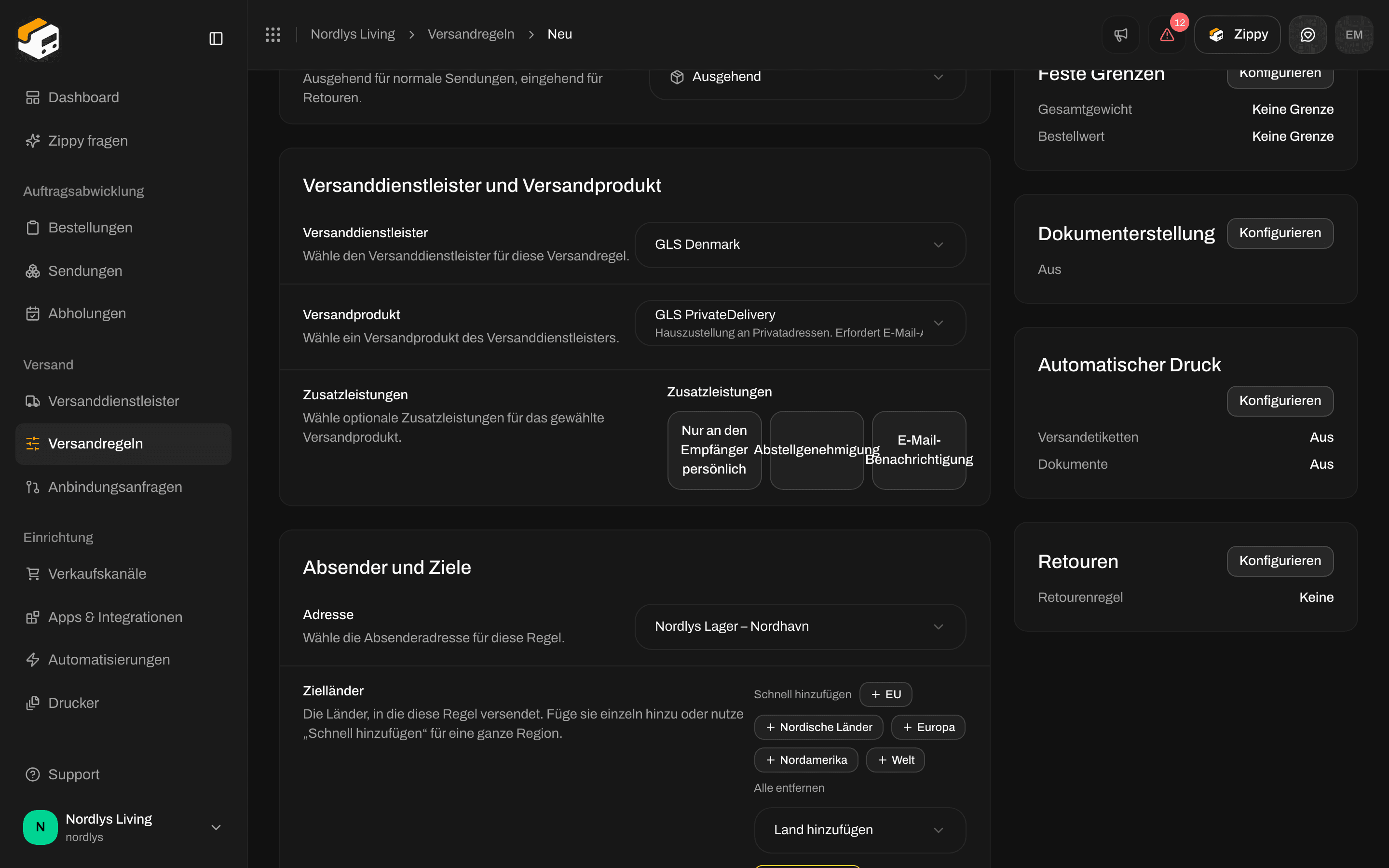Toggle the E-Mail-Benachrichtigung service option
Screen dimensions: 1389x868
pyautogui.click(x=918, y=450)
